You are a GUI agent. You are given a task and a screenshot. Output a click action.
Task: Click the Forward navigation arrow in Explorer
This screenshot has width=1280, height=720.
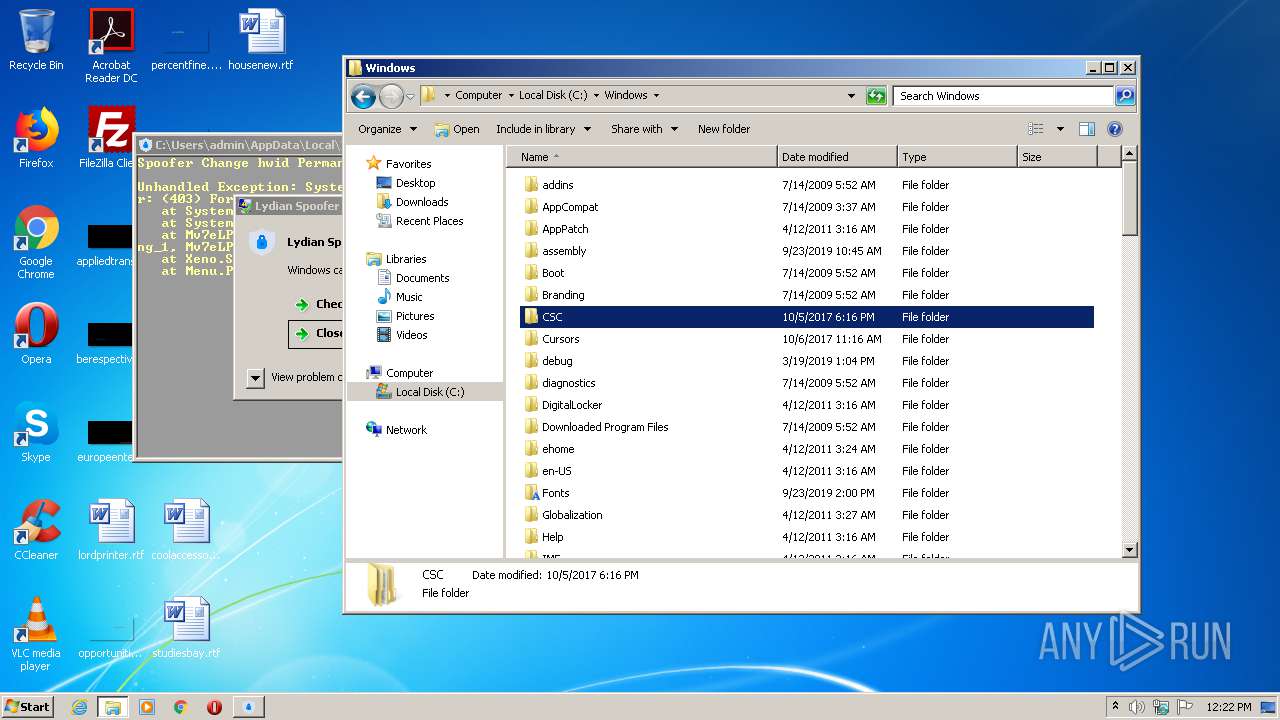391,96
